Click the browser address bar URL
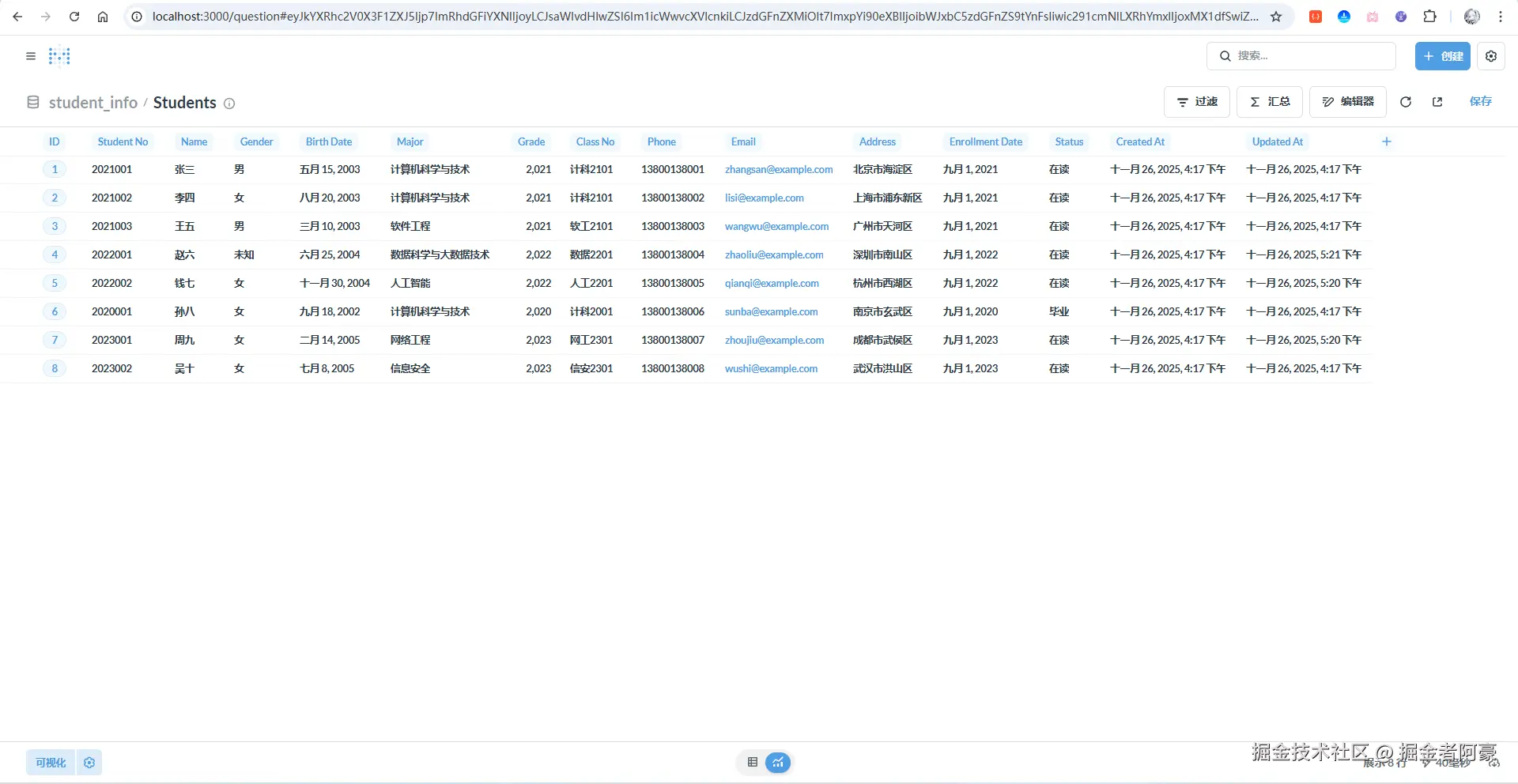Image resolution: width=1518 pixels, height=784 pixels. (x=704, y=17)
